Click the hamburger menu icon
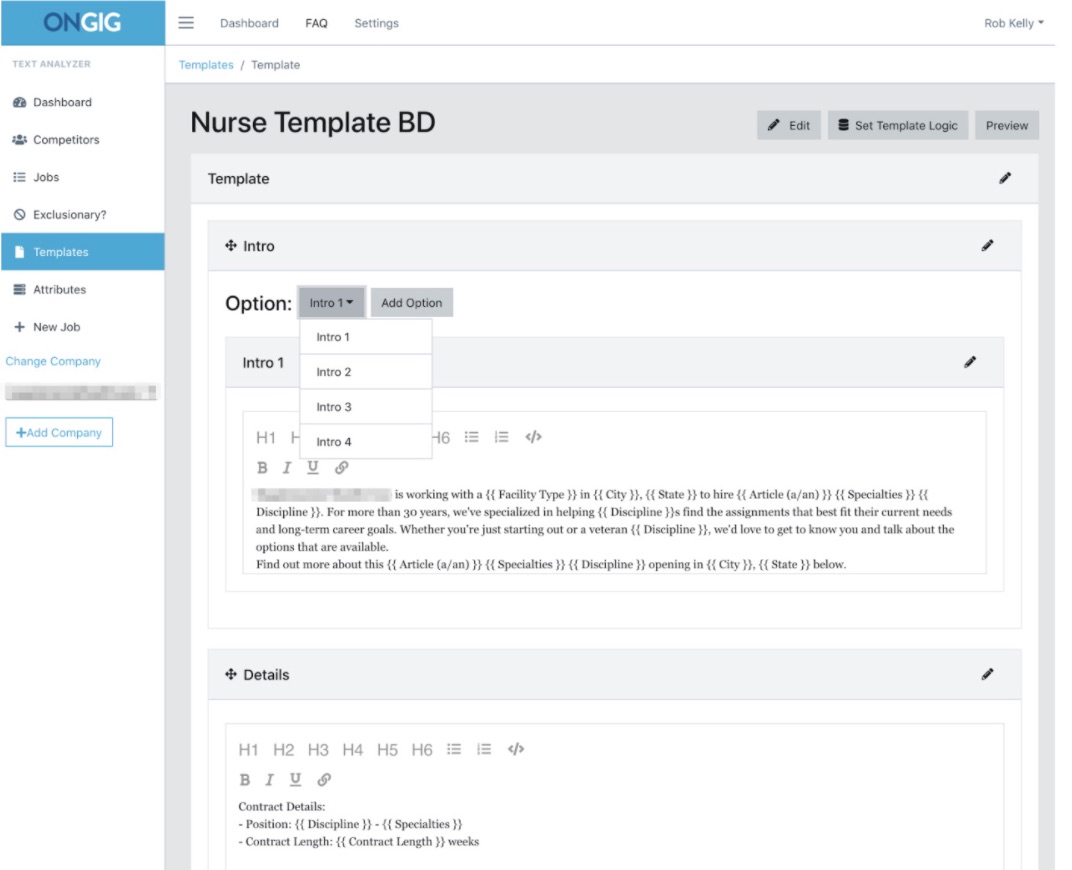1072x870 pixels. tap(186, 23)
